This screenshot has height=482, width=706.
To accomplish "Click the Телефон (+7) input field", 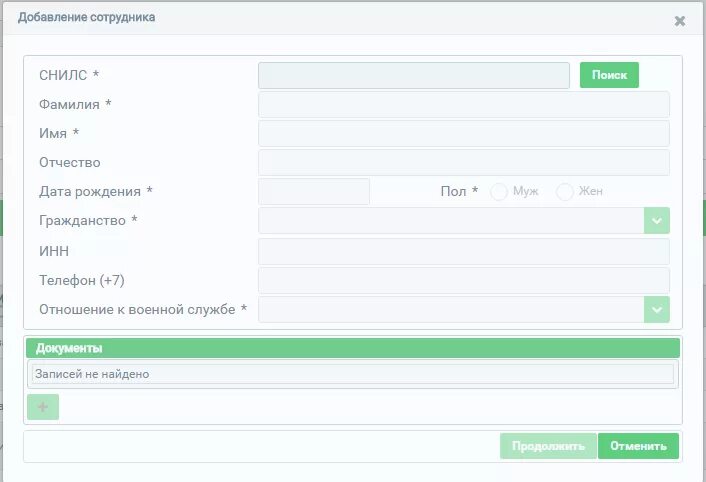I will [x=464, y=280].
